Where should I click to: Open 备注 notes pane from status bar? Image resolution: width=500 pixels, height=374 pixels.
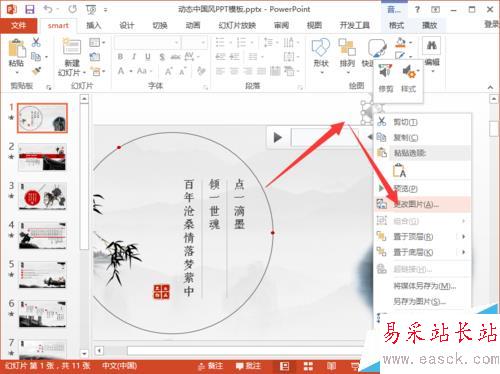(211, 366)
